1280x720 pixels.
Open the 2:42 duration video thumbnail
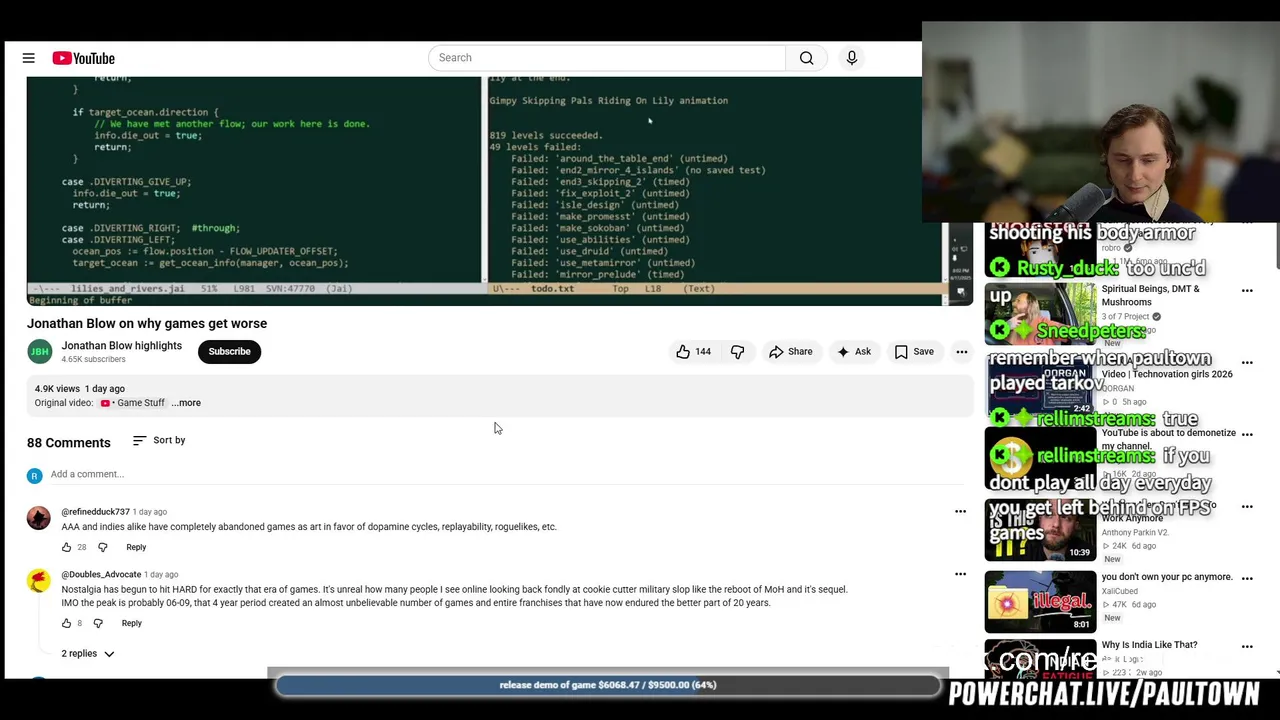[x=1040, y=386]
